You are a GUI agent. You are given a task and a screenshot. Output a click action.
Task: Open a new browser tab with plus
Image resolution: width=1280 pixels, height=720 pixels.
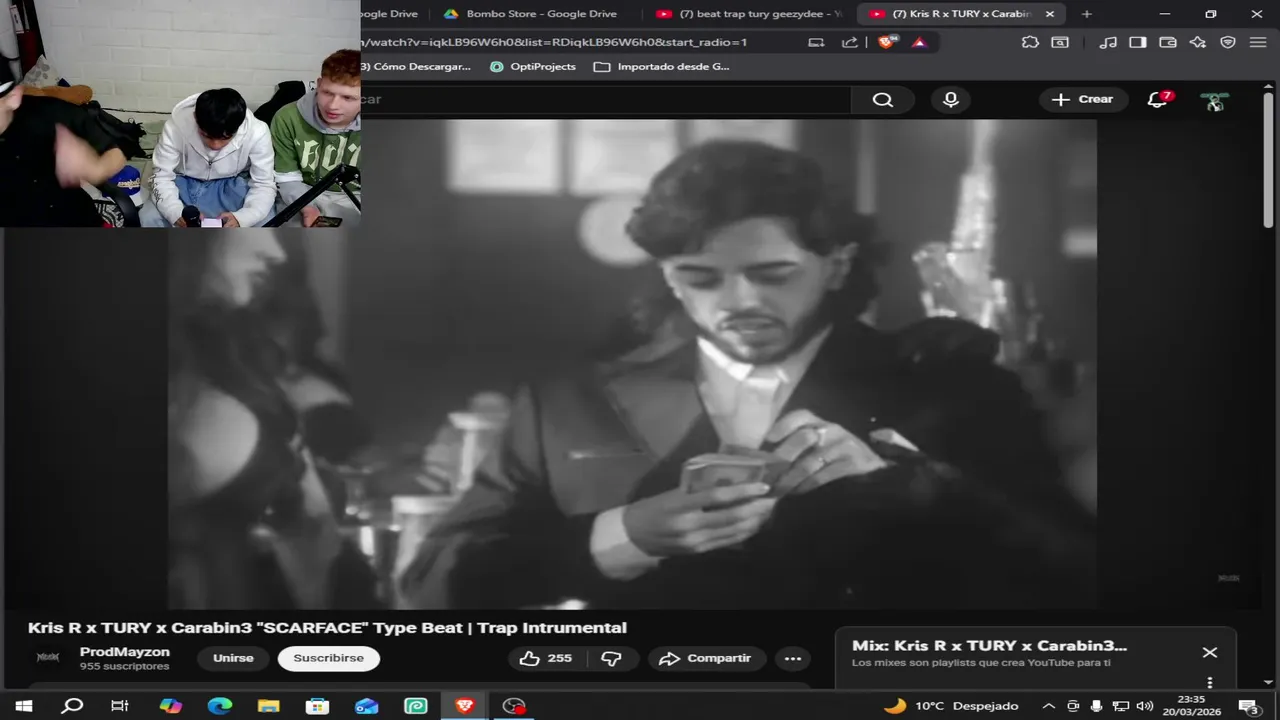tap(1087, 14)
